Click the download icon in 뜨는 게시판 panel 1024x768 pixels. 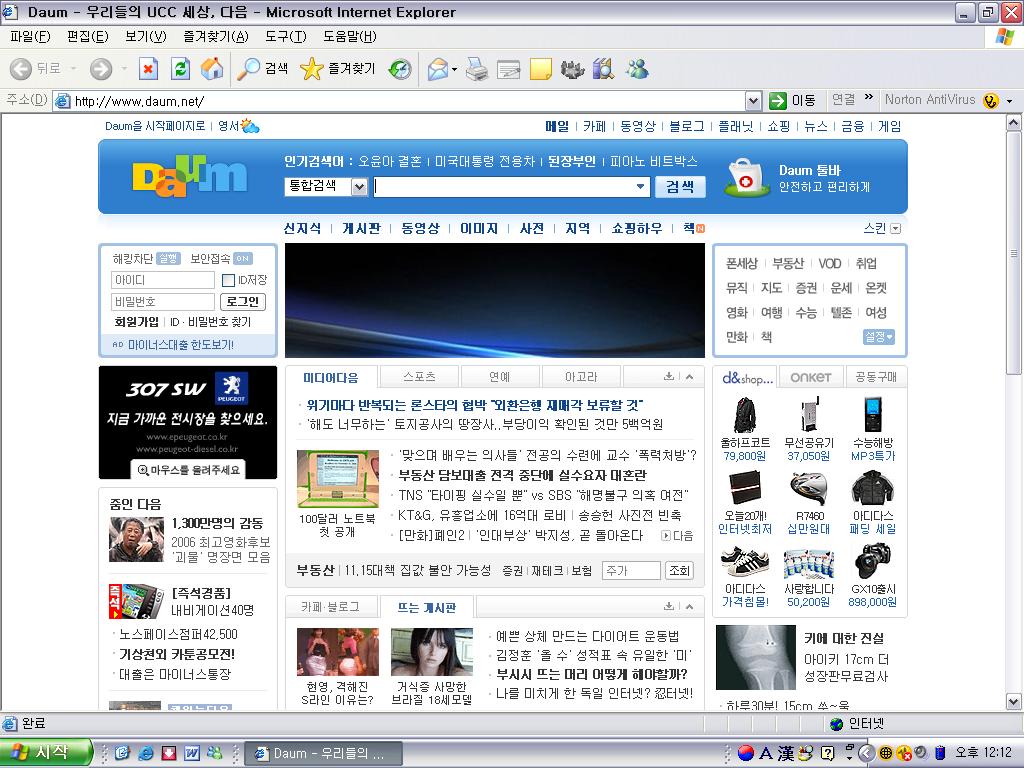coord(669,606)
